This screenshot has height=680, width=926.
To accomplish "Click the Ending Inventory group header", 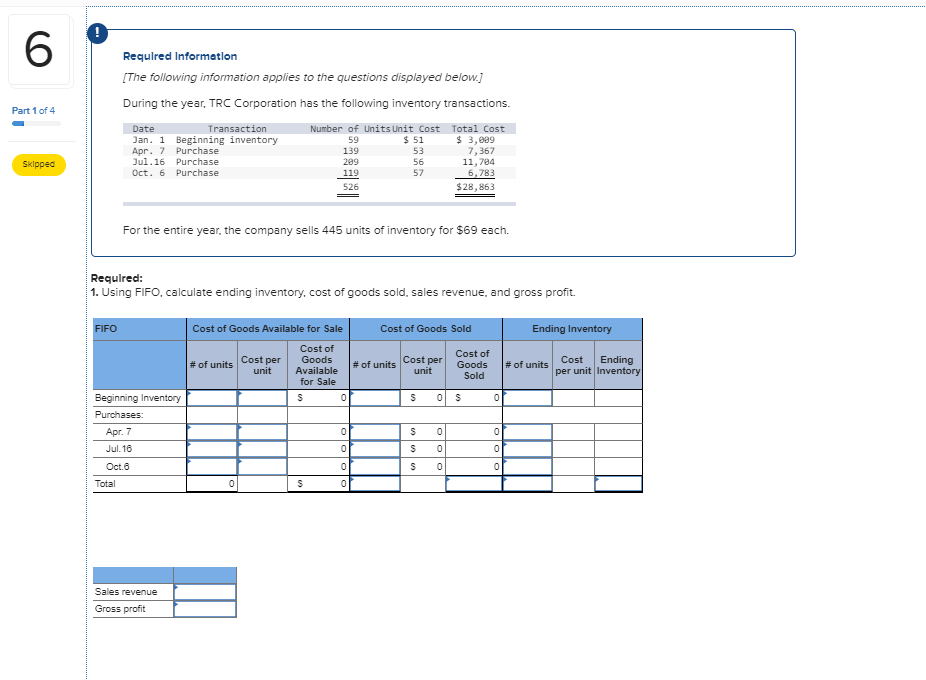I will [x=572, y=329].
